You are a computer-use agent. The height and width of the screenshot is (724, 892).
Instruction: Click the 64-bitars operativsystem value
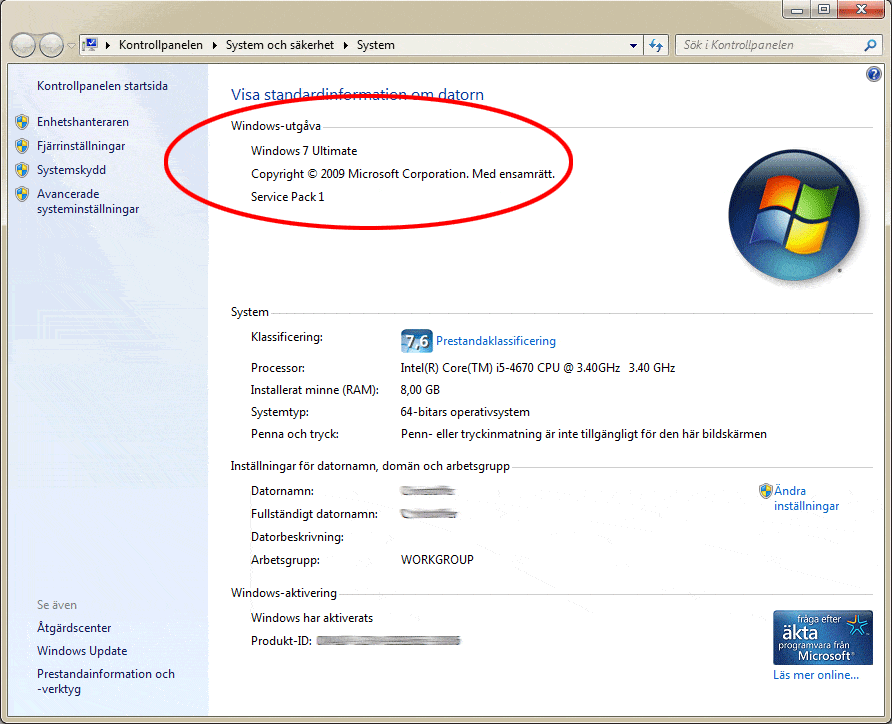[465, 412]
